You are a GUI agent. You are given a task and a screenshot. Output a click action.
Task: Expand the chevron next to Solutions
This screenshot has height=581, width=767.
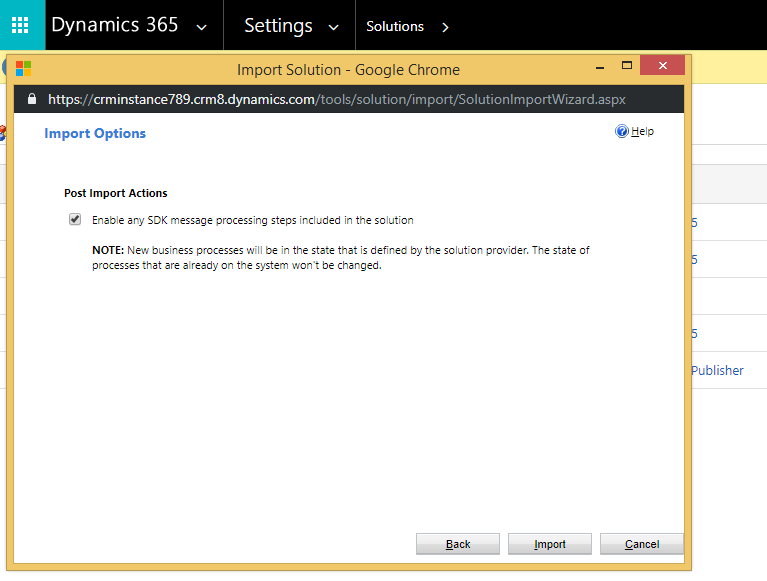tap(445, 27)
